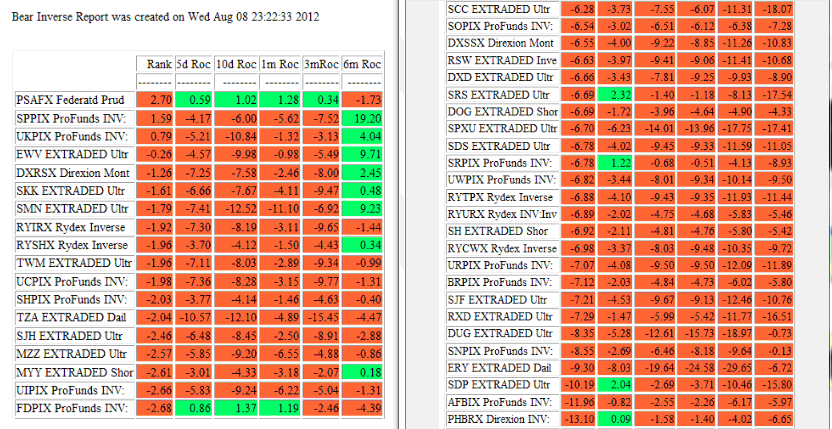Select the UCPIX ProFunds INV: row label
Viewport: 832px width, 429px height.
point(74,281)
